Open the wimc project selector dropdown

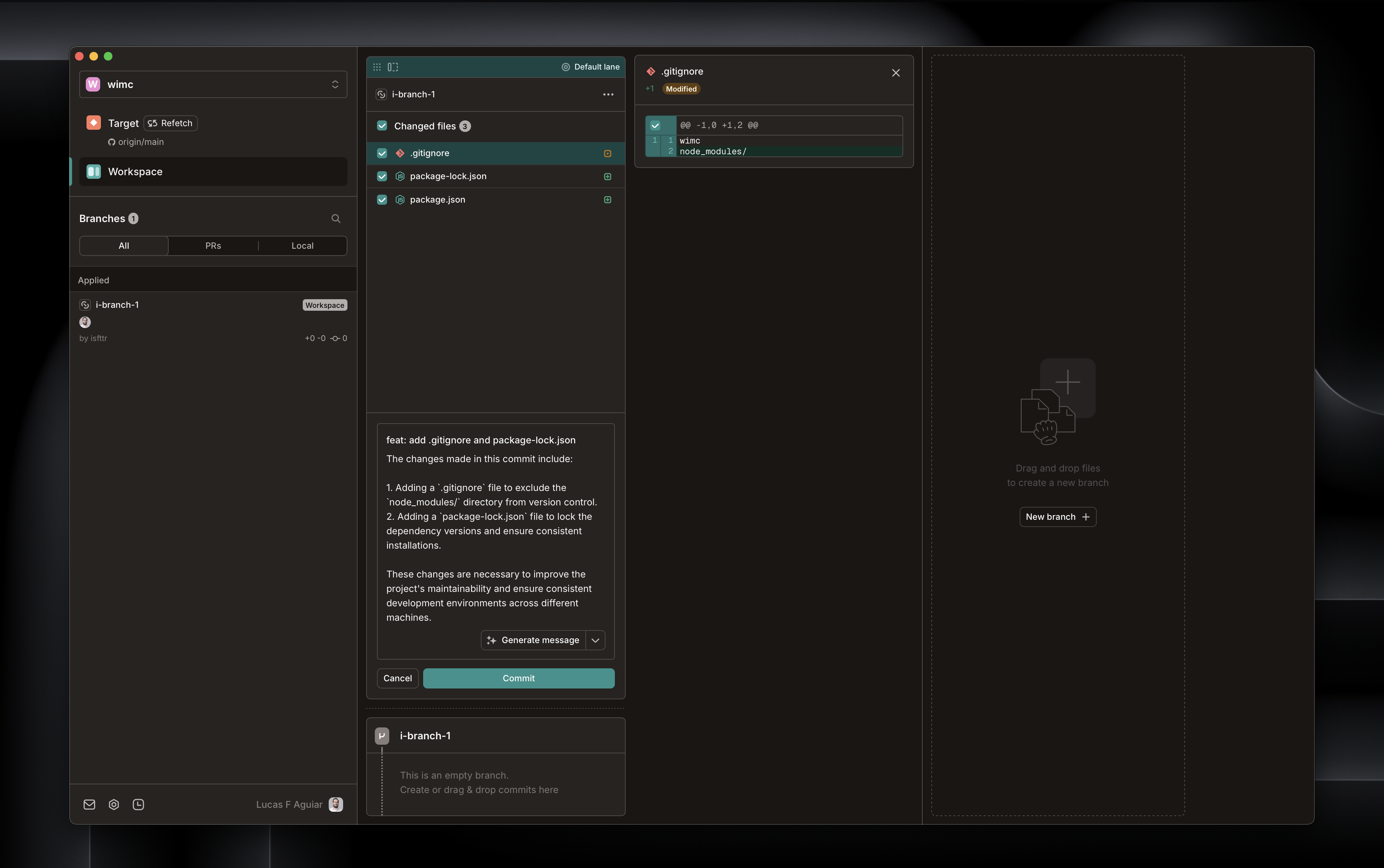tap(213, 84)
